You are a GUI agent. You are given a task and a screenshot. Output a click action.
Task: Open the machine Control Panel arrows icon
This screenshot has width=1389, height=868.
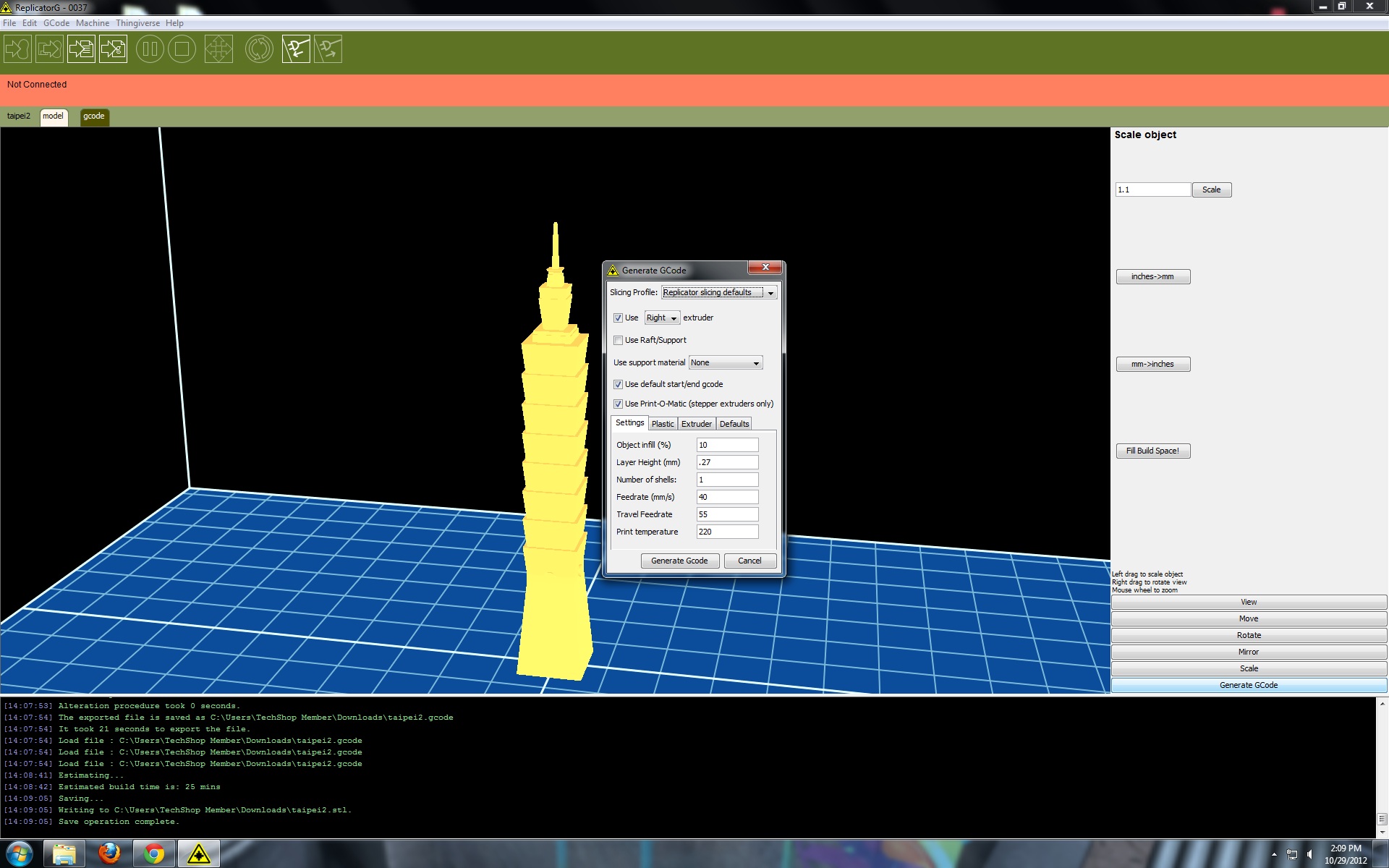pyautogui.click(x=218, y=49)
